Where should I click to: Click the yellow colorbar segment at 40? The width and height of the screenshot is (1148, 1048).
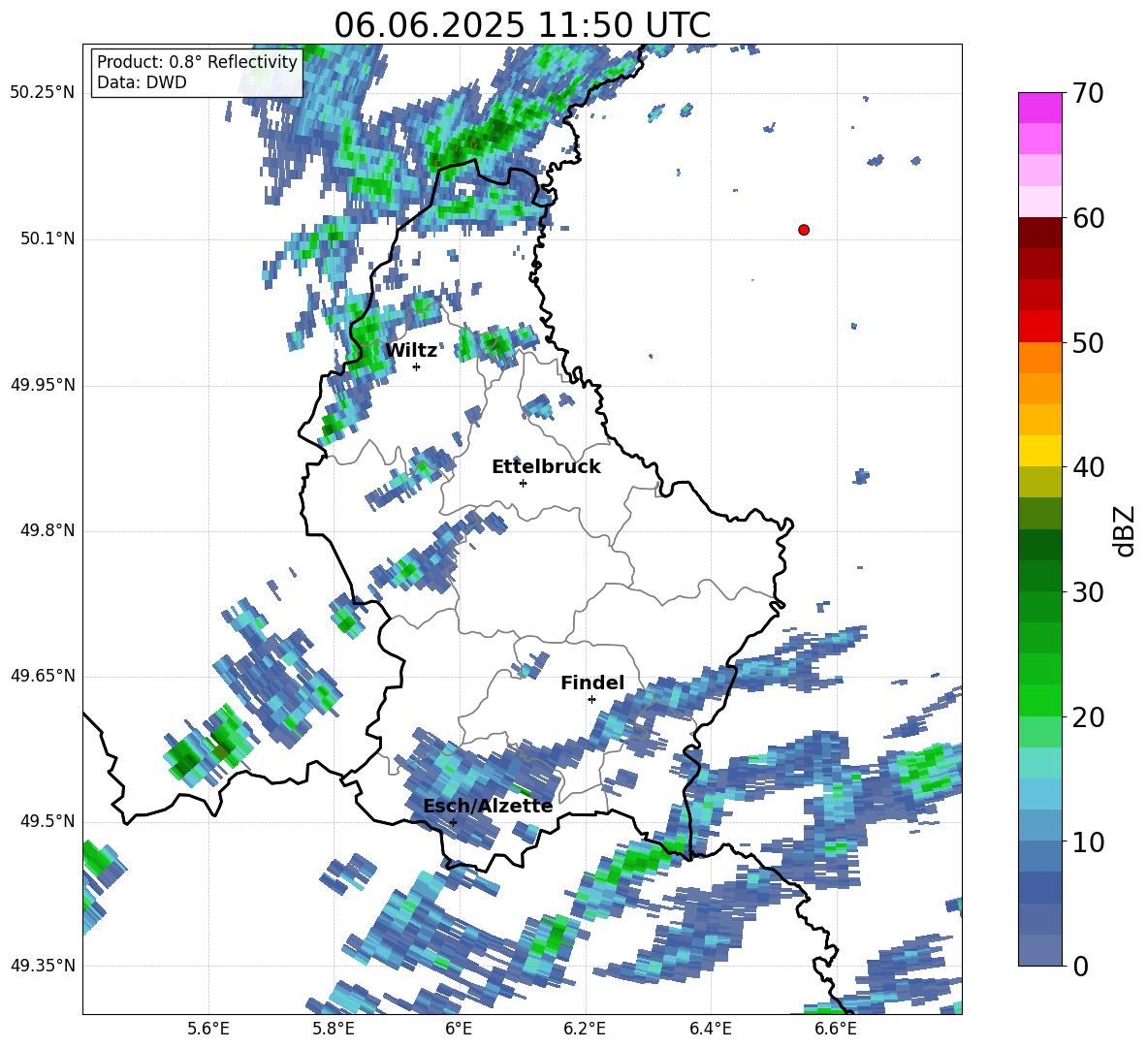(1040, 450)
